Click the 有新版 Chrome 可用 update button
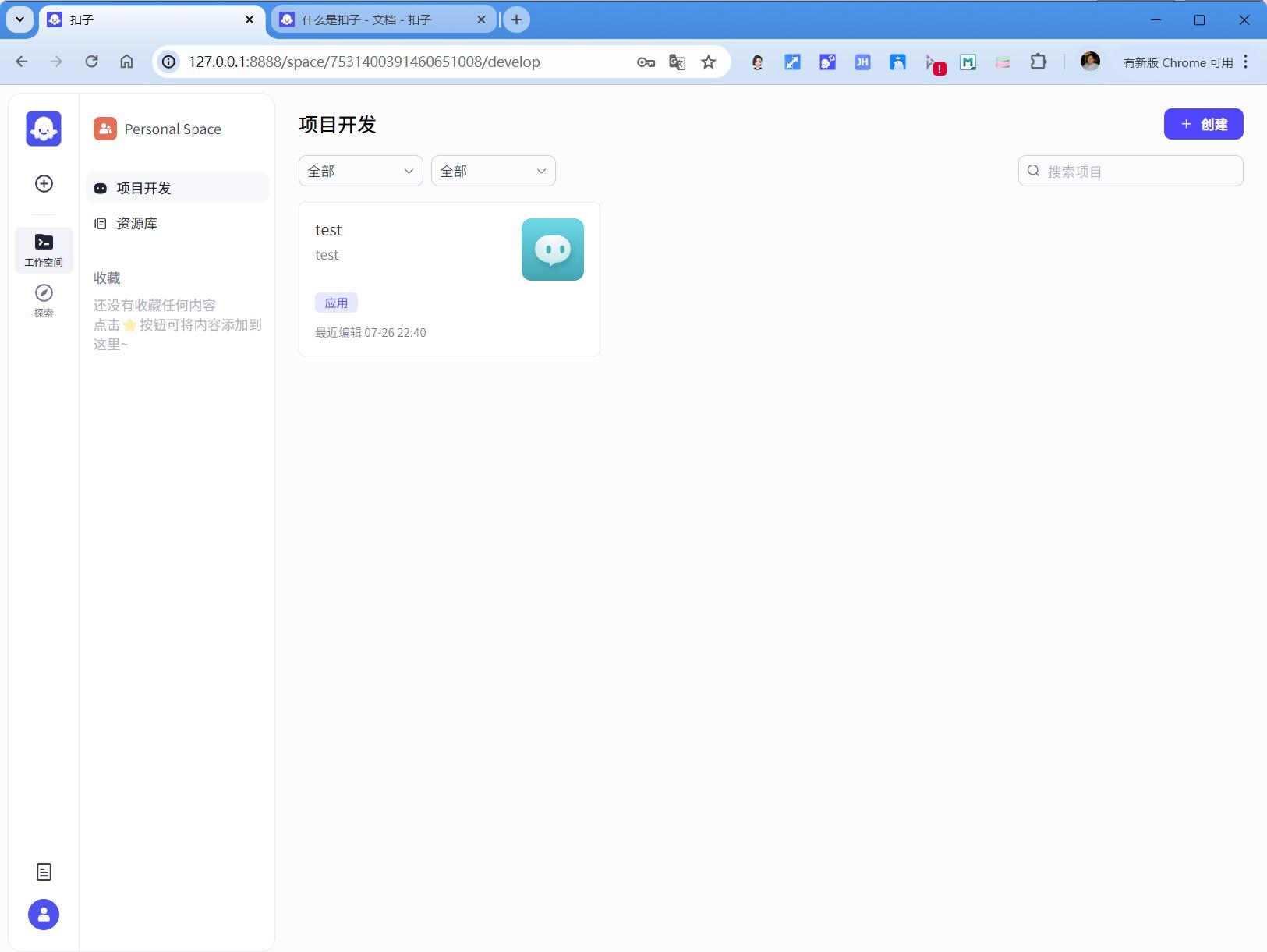The image size is (1267, 952). 1177,62
